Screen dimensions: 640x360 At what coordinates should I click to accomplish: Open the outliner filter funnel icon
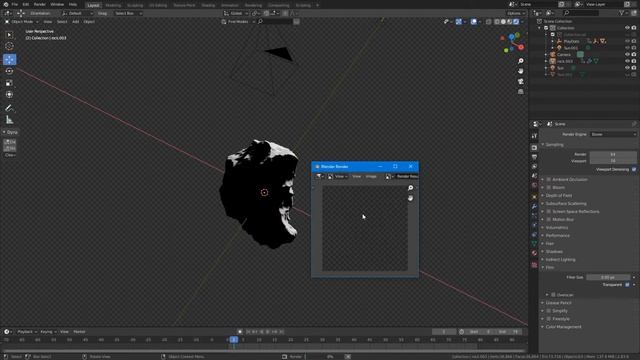pyautogui.click(x=622, y=13)
